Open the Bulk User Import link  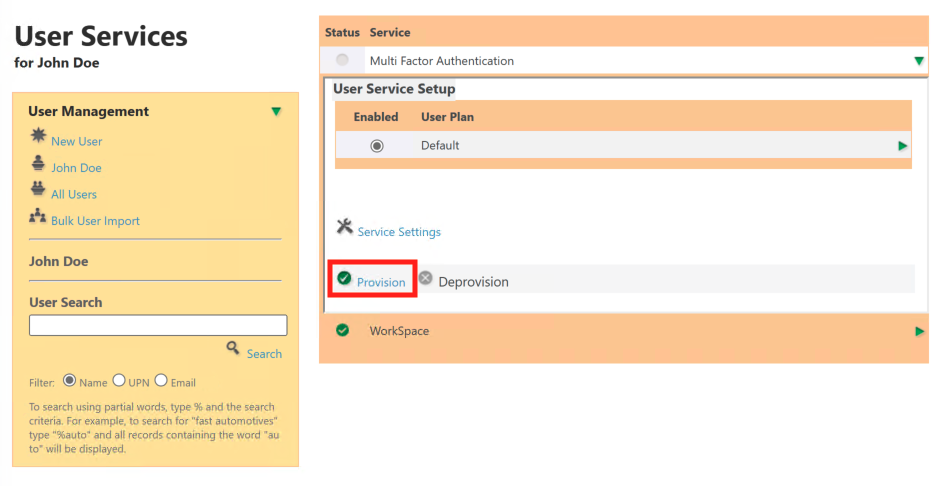click(x=95, y=221)
